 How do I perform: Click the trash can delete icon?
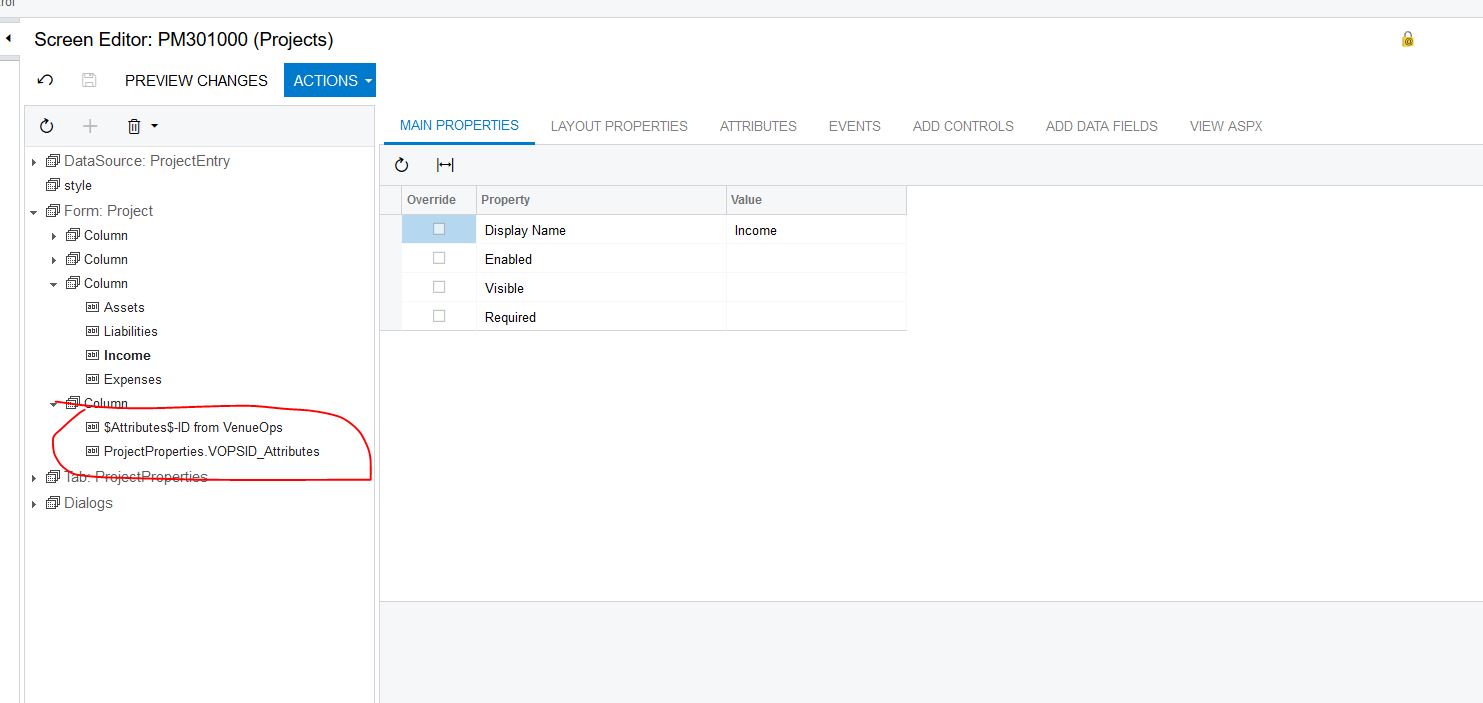point(134,126)
